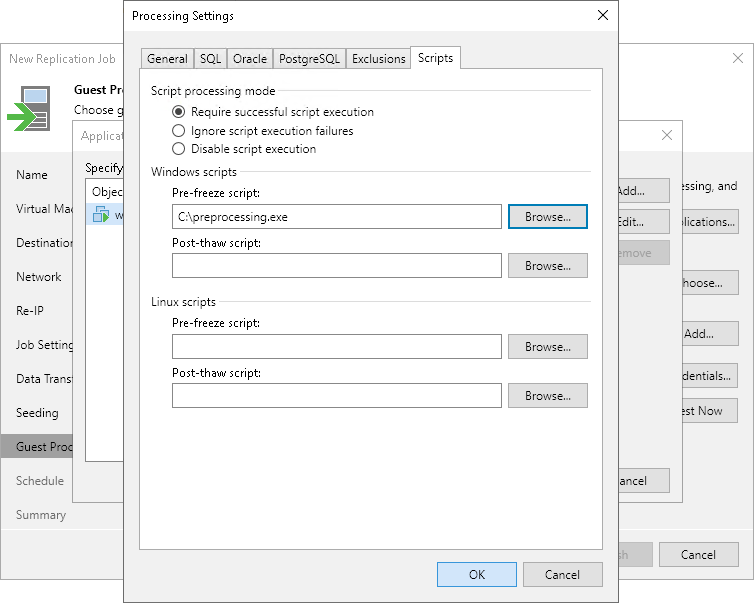
Task: Select Guest Processing wizard step
Action: pyautogui.click(x=37, y=447)
